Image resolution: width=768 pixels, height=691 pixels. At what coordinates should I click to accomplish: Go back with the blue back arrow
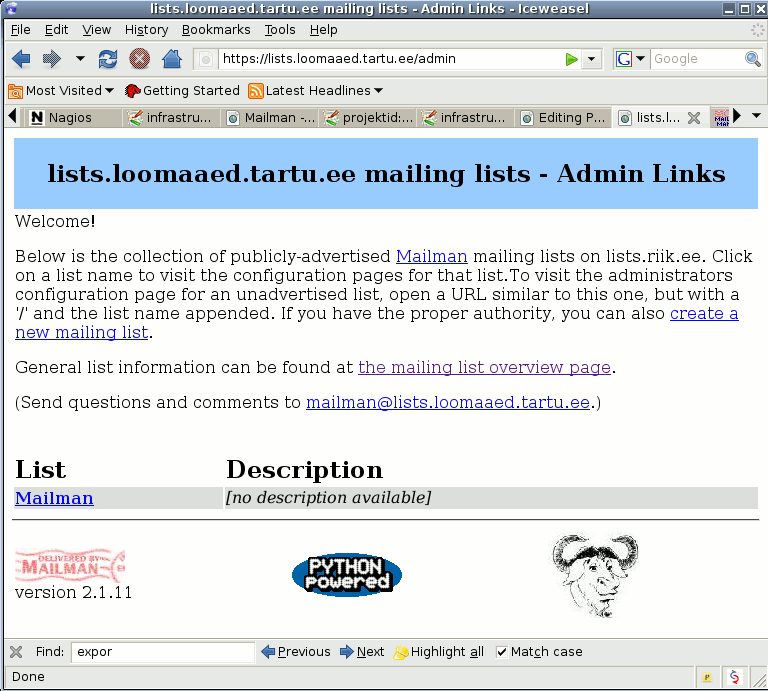(21, 59)
